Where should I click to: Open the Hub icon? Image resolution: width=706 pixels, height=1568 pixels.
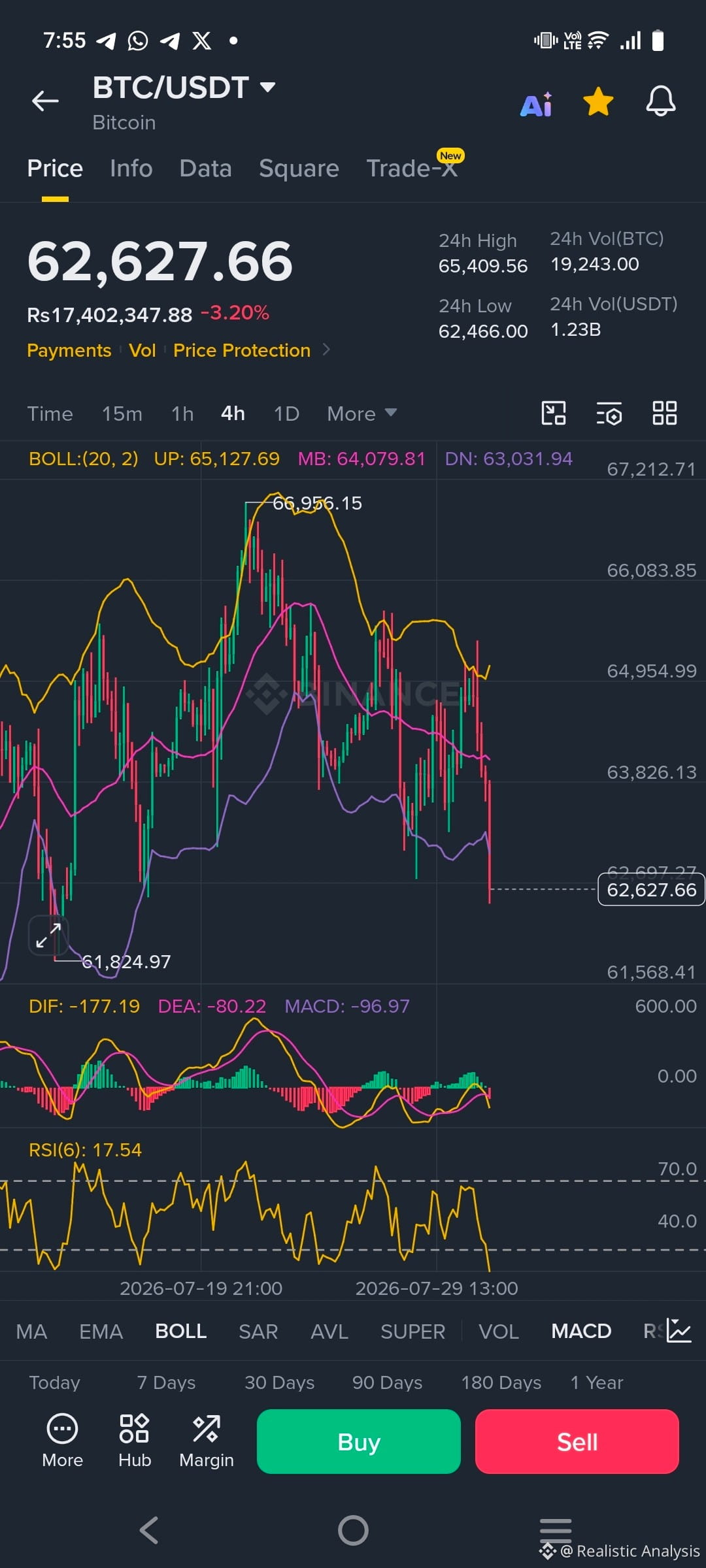[135, 1441]
